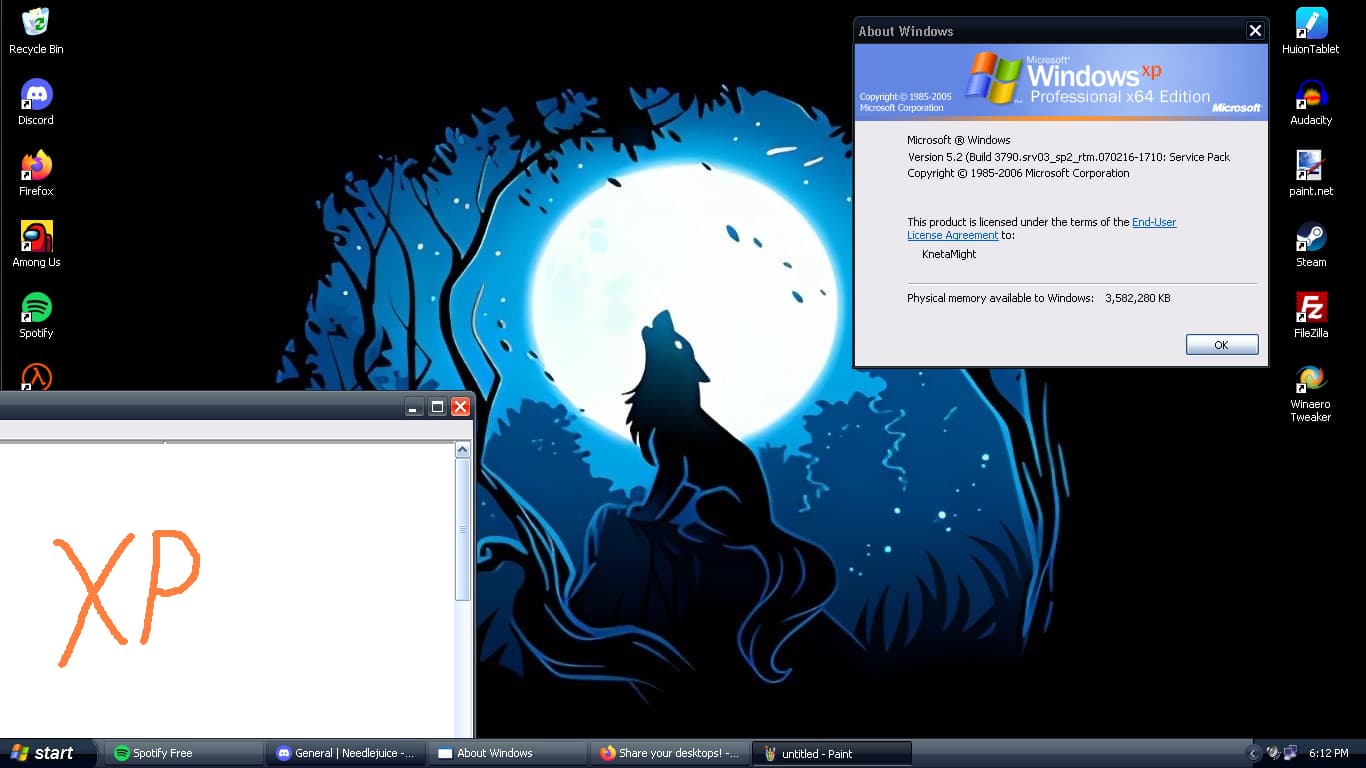Viewport: 1366px width, 768px height.
Task: Minimize the Paint window
Action: point(414,406)
